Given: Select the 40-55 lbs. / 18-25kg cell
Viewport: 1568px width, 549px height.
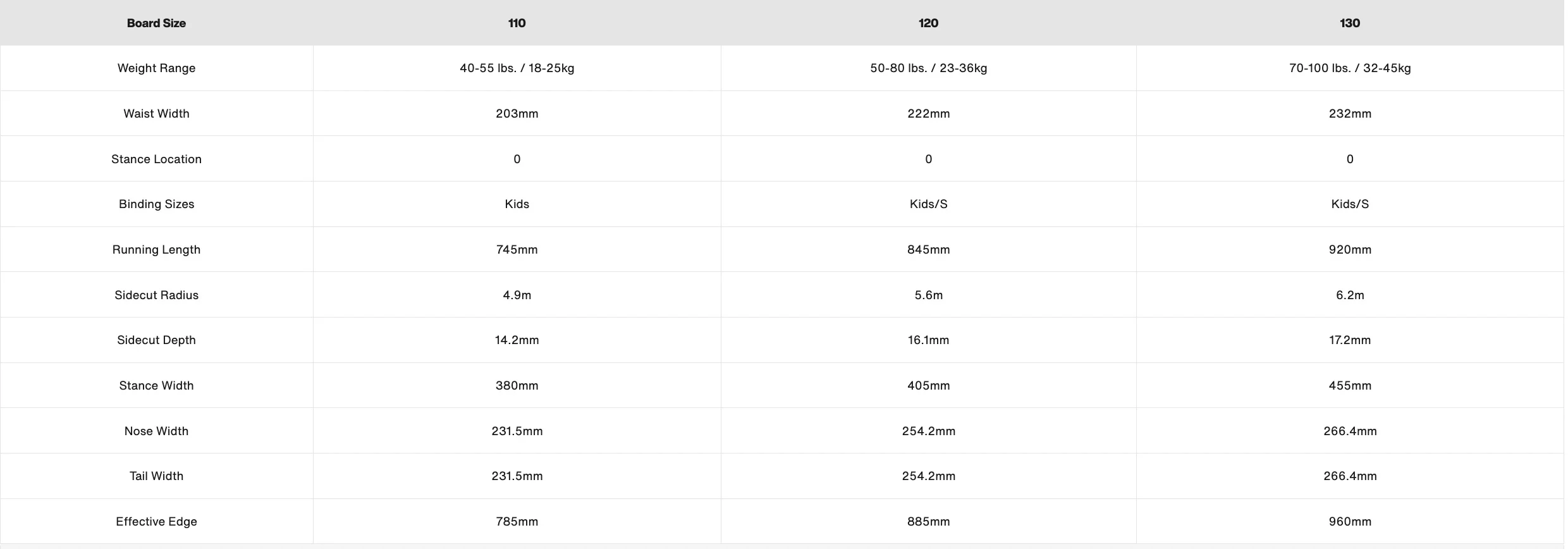Looking at the screenshot, I should [517, 68].
